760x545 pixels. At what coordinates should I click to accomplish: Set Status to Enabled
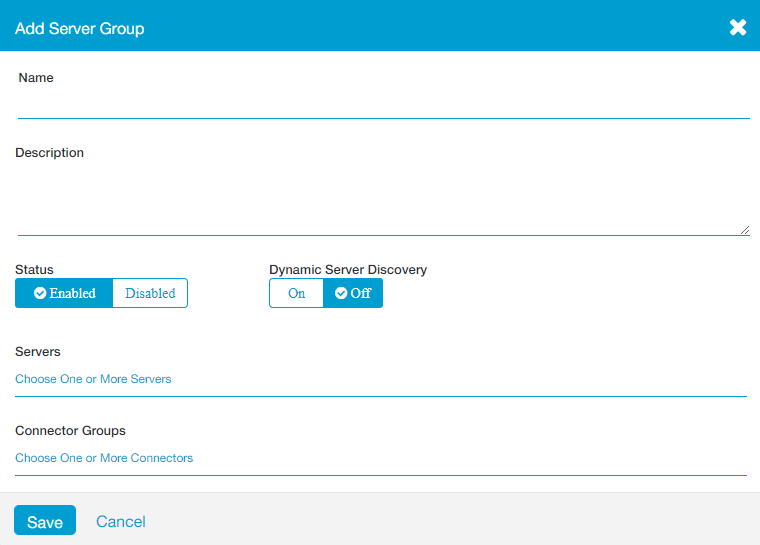[64, 293]
